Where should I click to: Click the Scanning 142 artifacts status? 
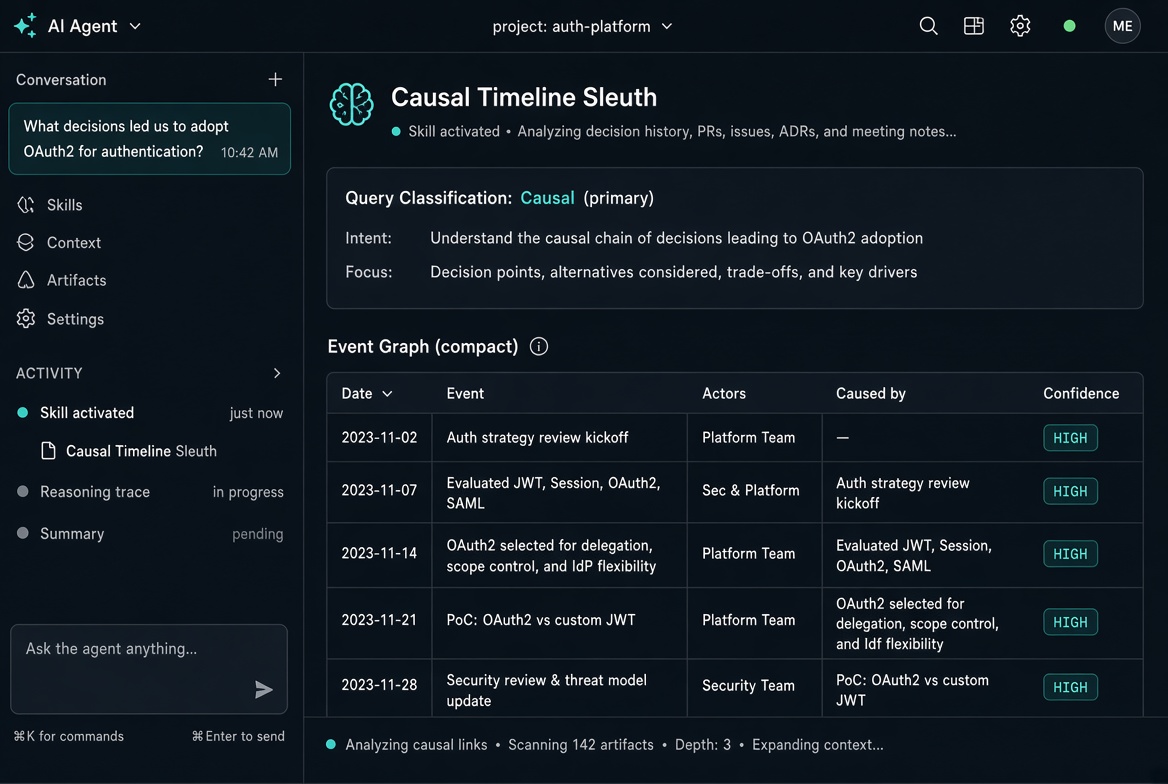(580, 745)
